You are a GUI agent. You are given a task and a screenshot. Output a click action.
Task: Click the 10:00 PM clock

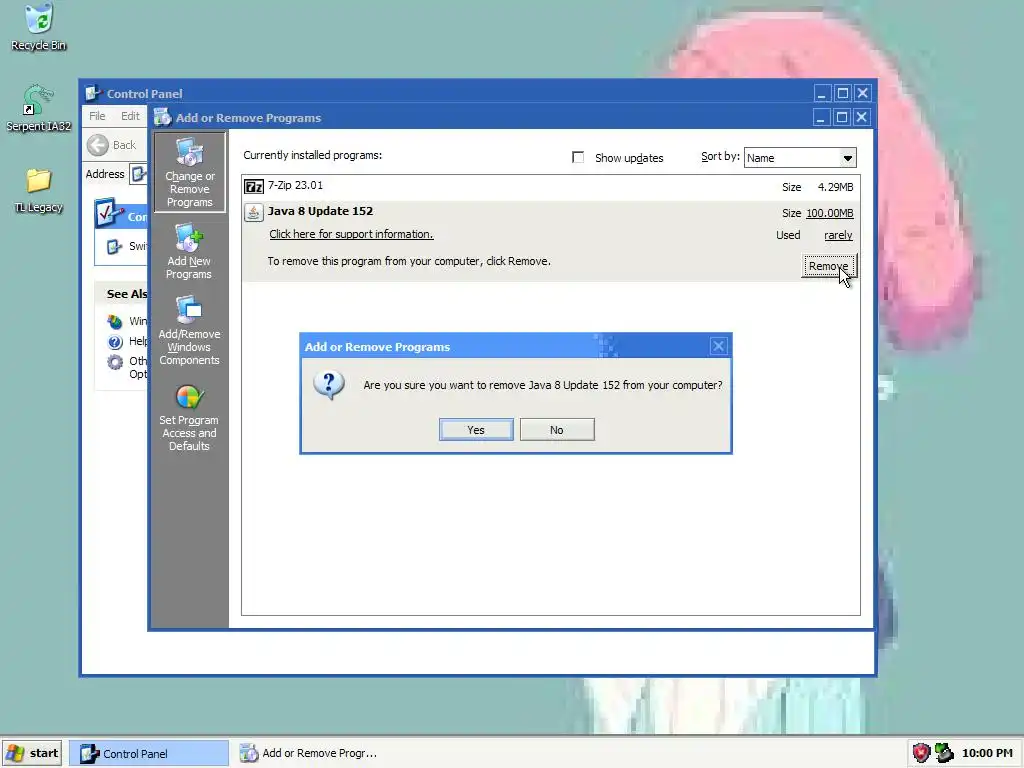(987, 753)
